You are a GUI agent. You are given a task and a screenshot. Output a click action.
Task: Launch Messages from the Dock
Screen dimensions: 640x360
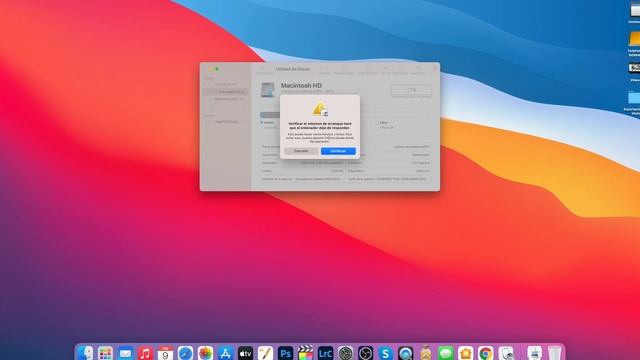pyautogui.click(x=446, y=353)
